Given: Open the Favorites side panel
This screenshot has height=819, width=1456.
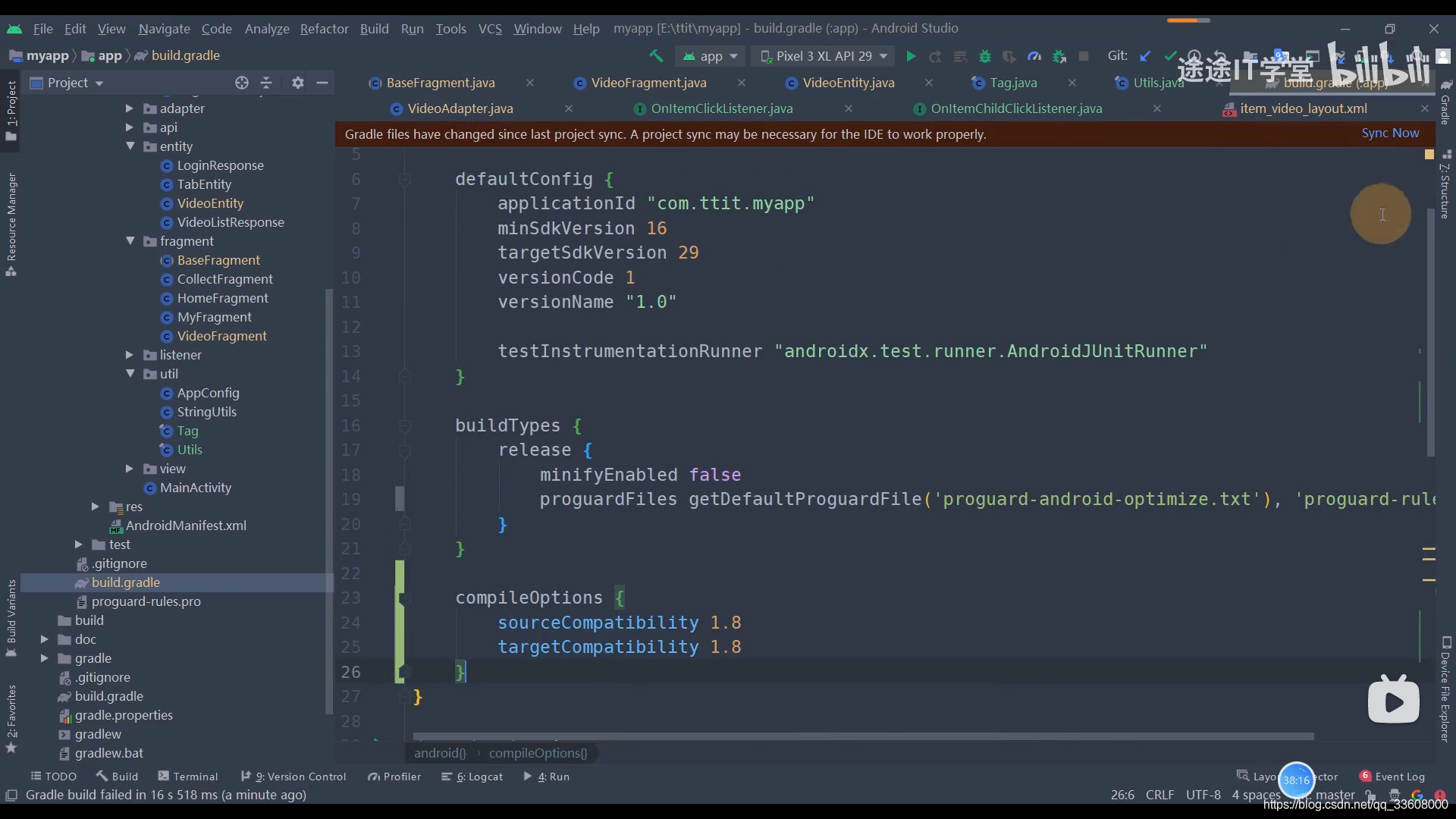Looking at the screenshot, I should coord(11,718).
